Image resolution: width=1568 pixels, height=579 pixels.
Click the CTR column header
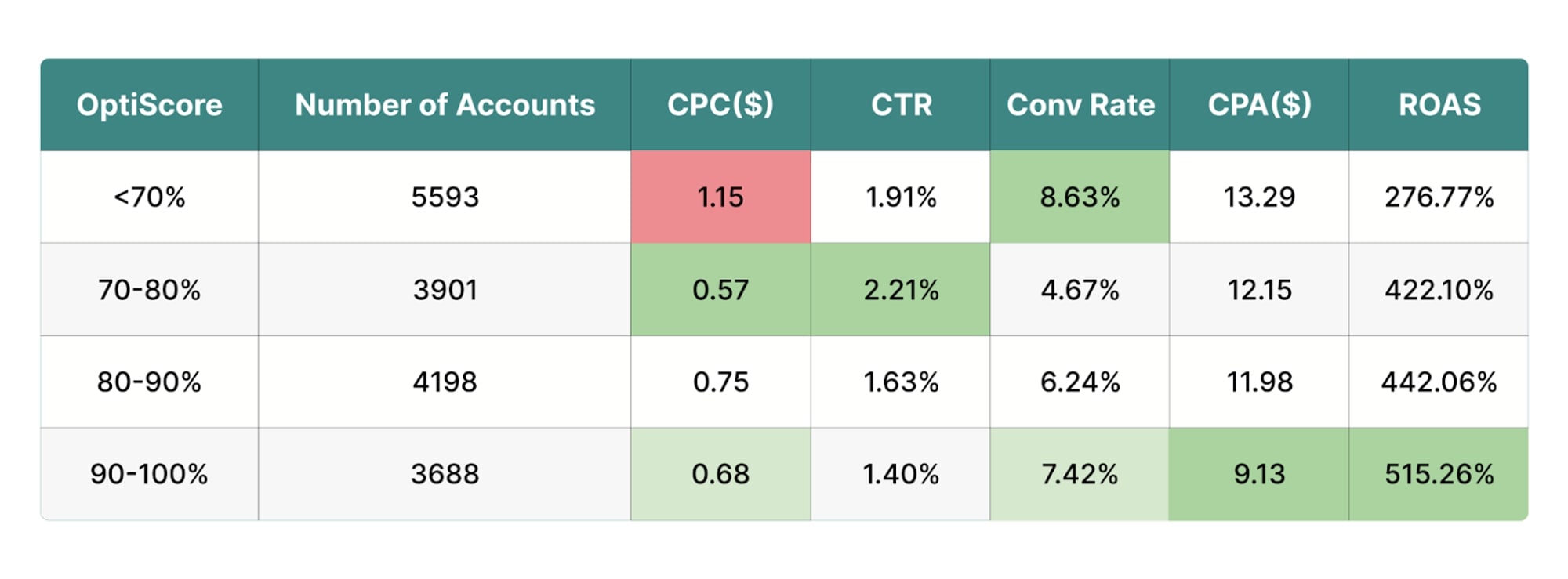(x=900, y=104)
